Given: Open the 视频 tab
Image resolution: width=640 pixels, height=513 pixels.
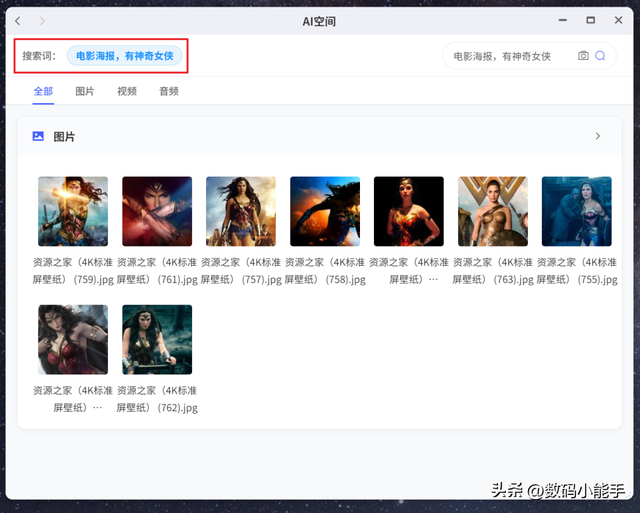Looking at the screenshot, I should (x=127, y=91).
